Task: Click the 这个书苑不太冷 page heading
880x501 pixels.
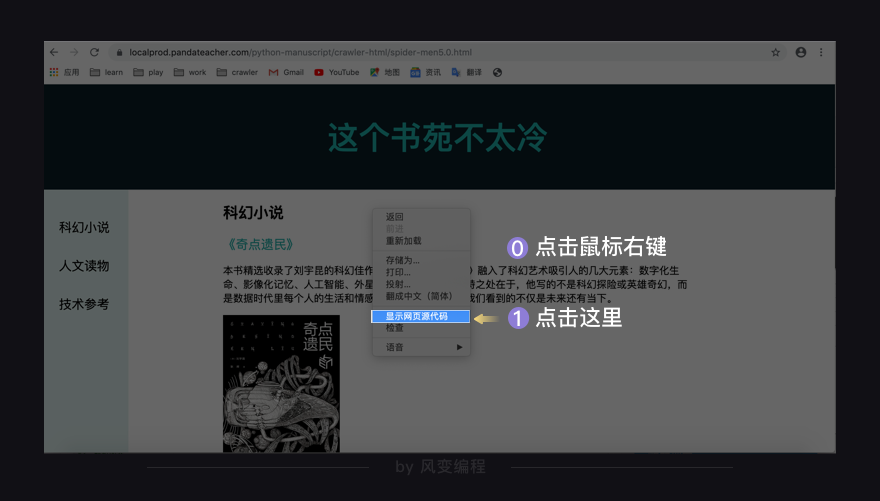Action: pyautogui.click(x=437, y=138)
